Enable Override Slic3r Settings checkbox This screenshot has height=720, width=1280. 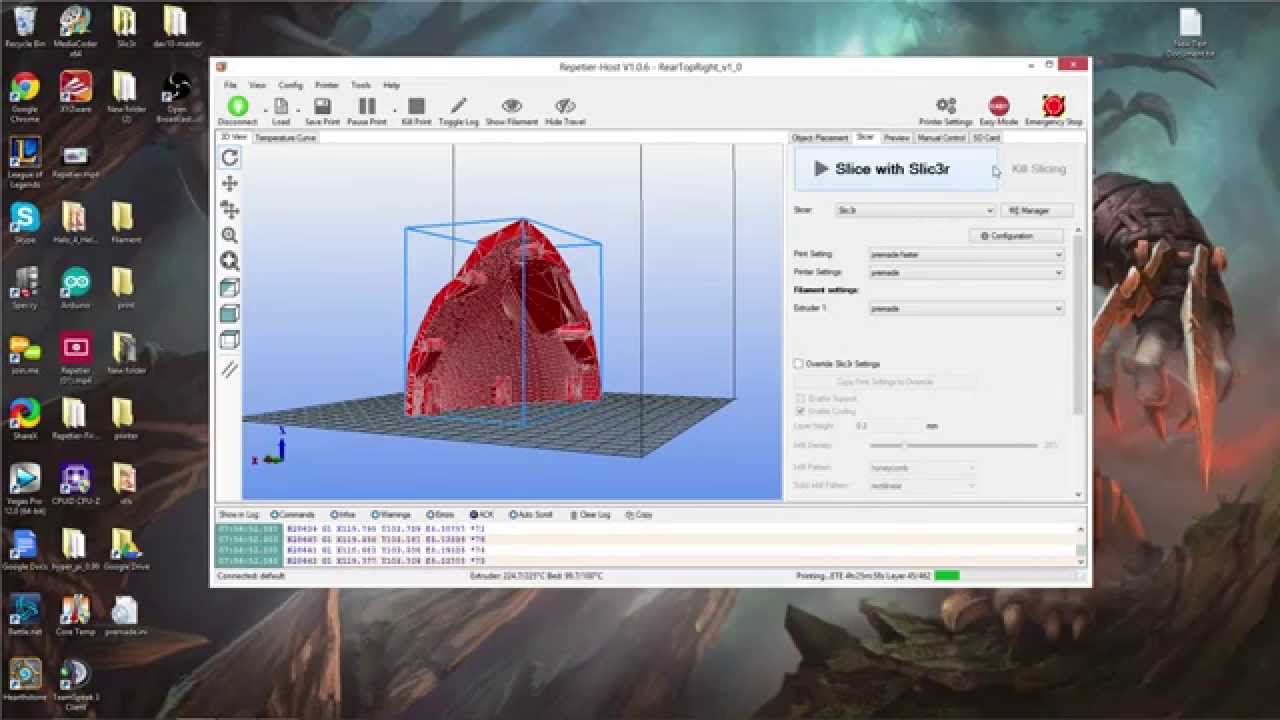click(x=798, y=364)
